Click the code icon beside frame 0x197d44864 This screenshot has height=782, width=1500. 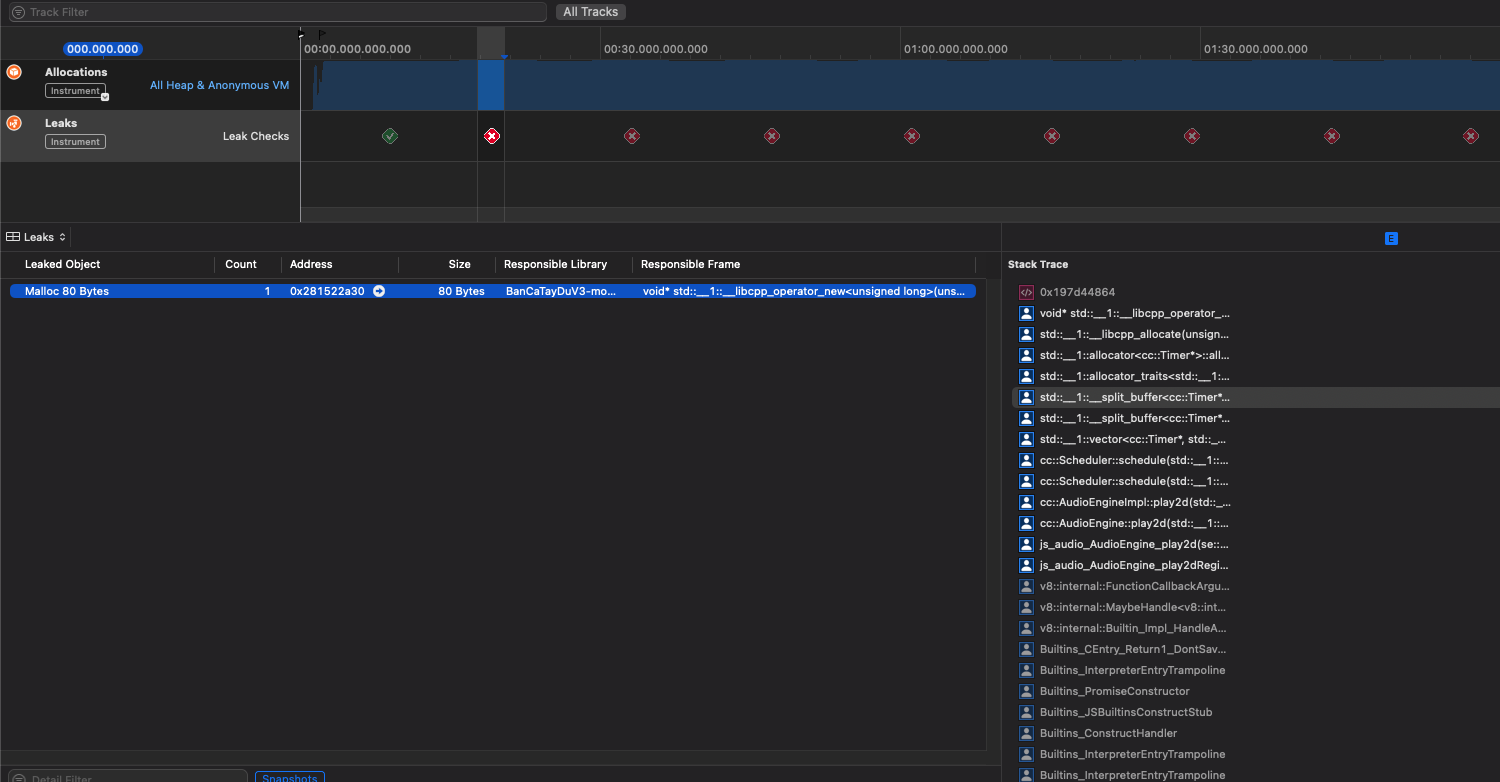[x=1025, y=291]
